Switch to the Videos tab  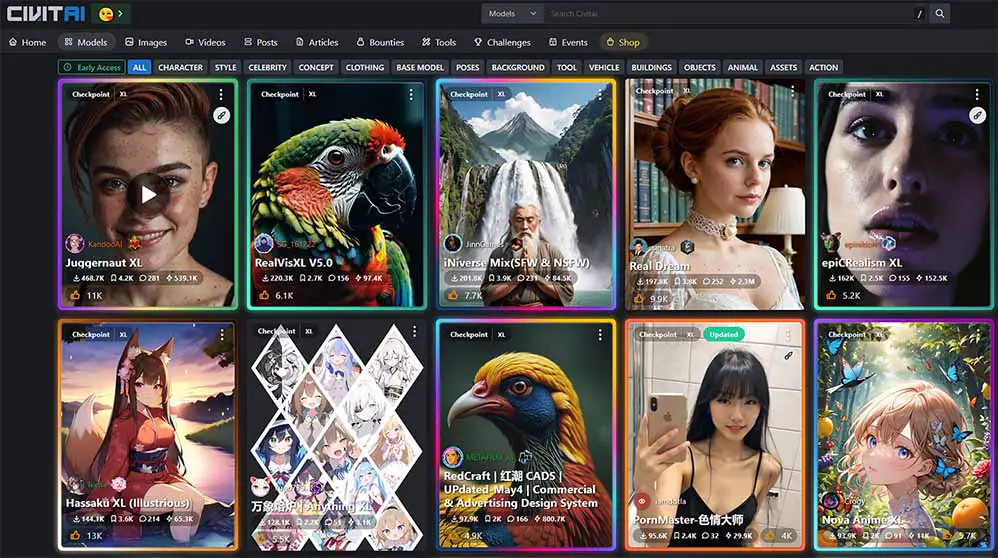(205, 42)
